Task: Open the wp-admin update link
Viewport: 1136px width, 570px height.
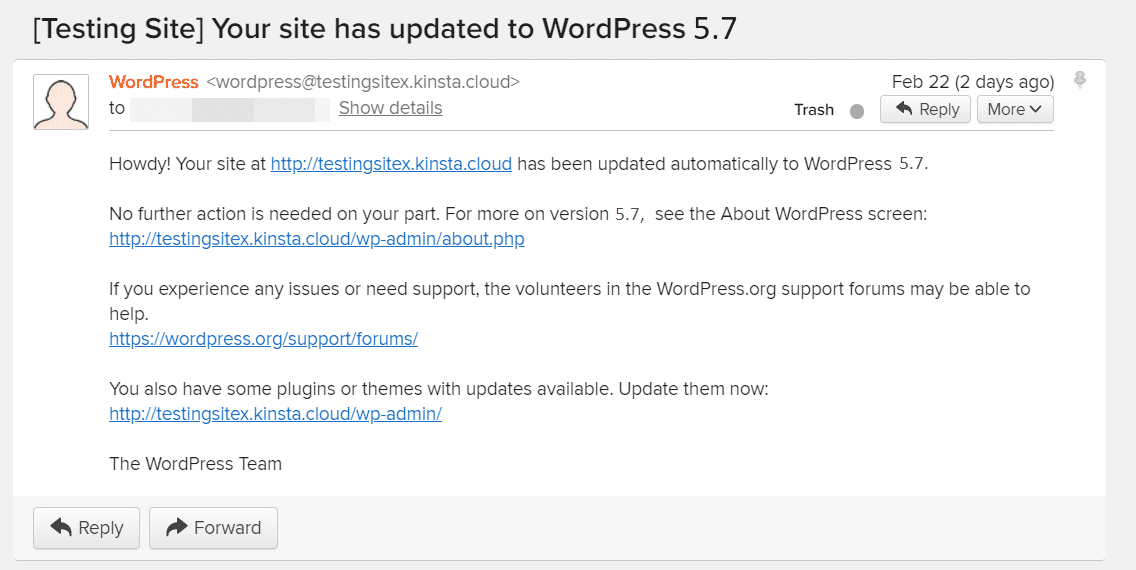Action: (x=275, y=414)
